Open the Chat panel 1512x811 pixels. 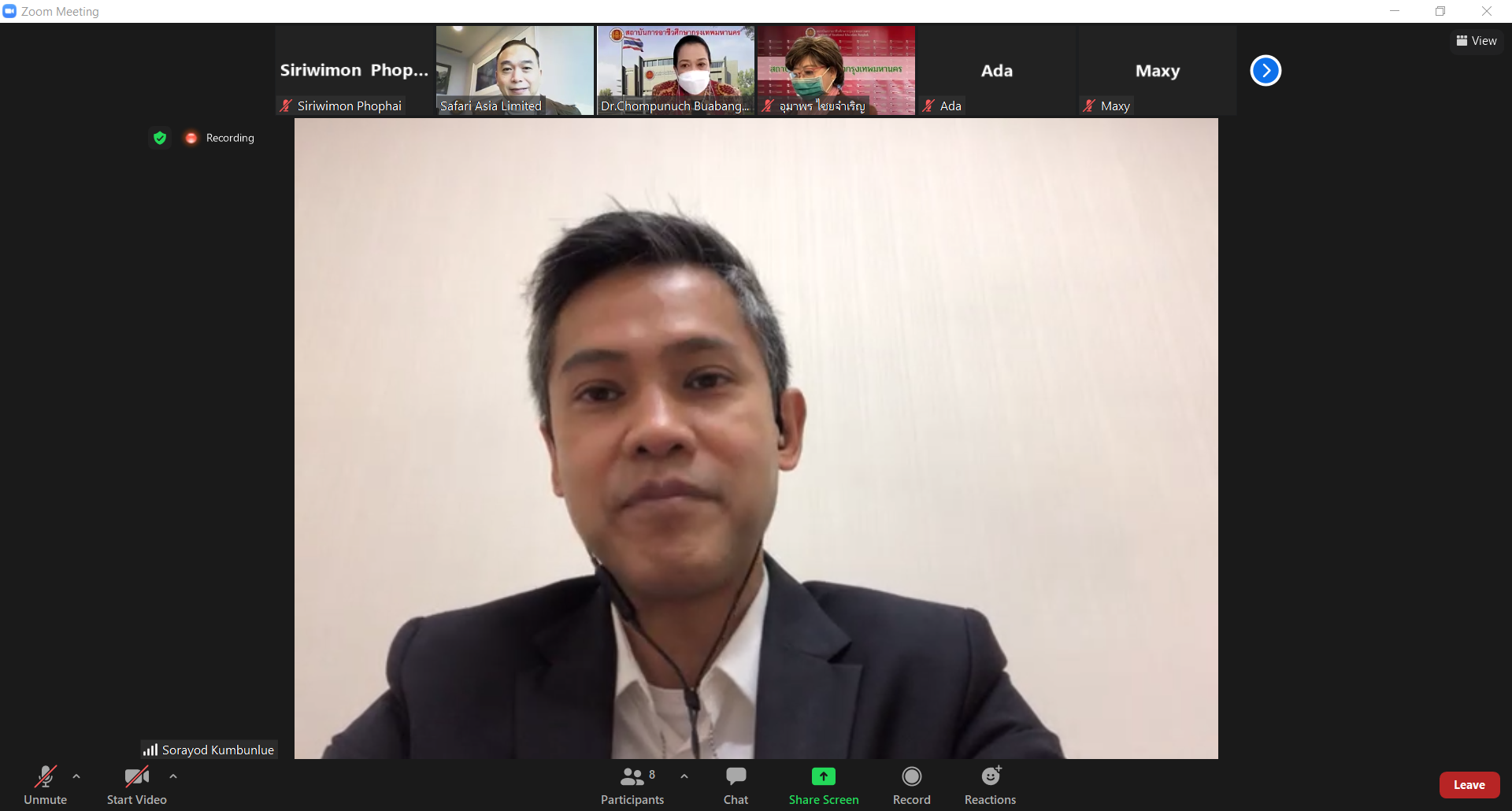tap(736, 784)
